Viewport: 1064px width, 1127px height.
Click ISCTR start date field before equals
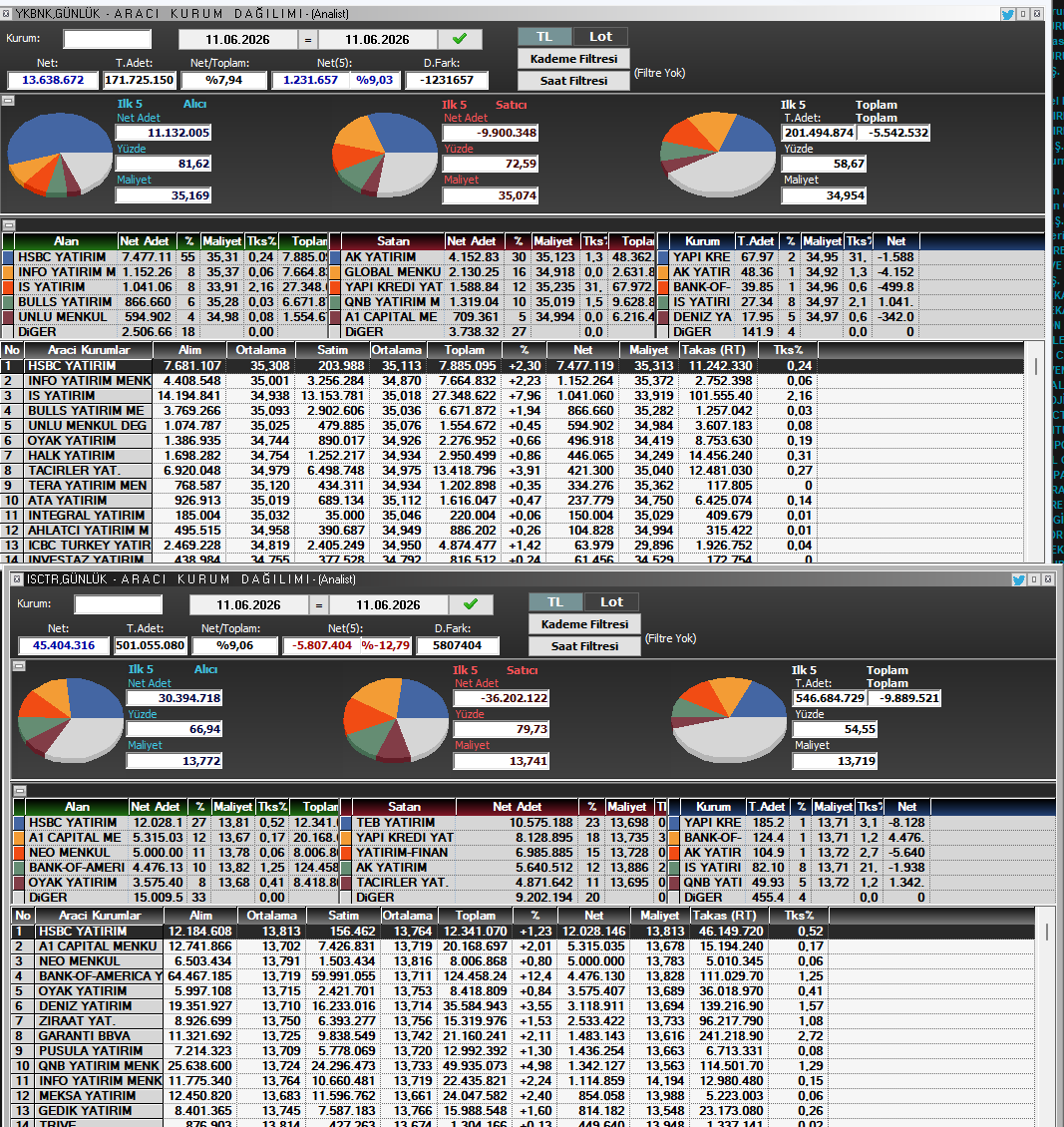(x=248, y=605)
